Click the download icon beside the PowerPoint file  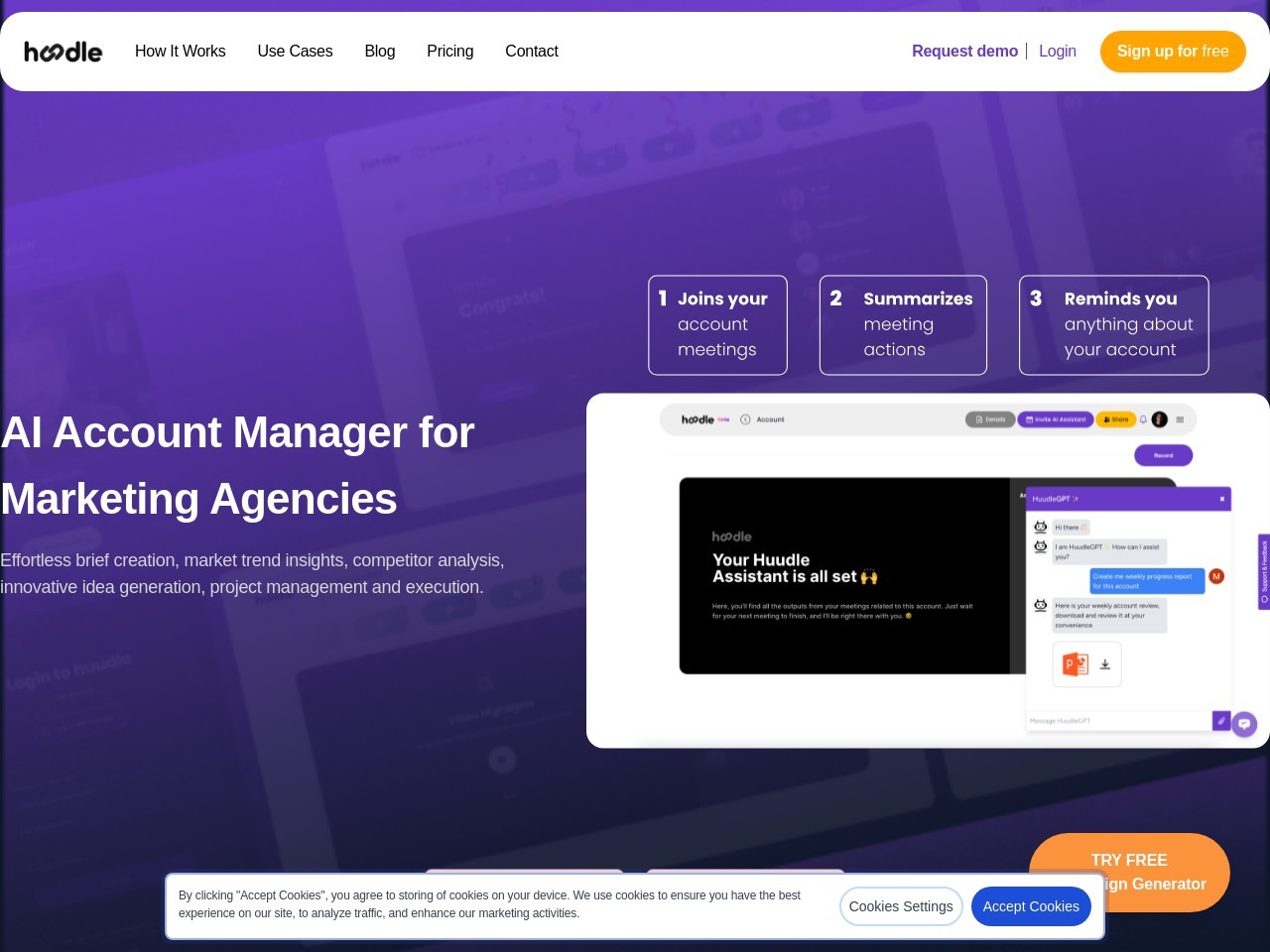[x=1104, y=664]
